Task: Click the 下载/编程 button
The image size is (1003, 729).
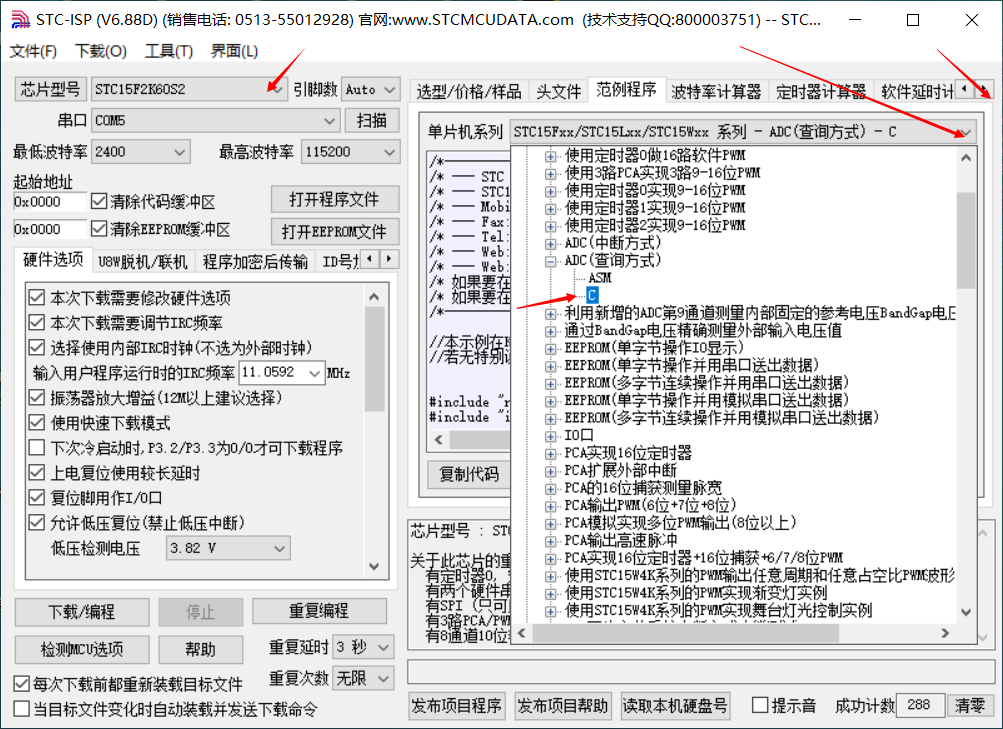Action: tap(80, 612)
